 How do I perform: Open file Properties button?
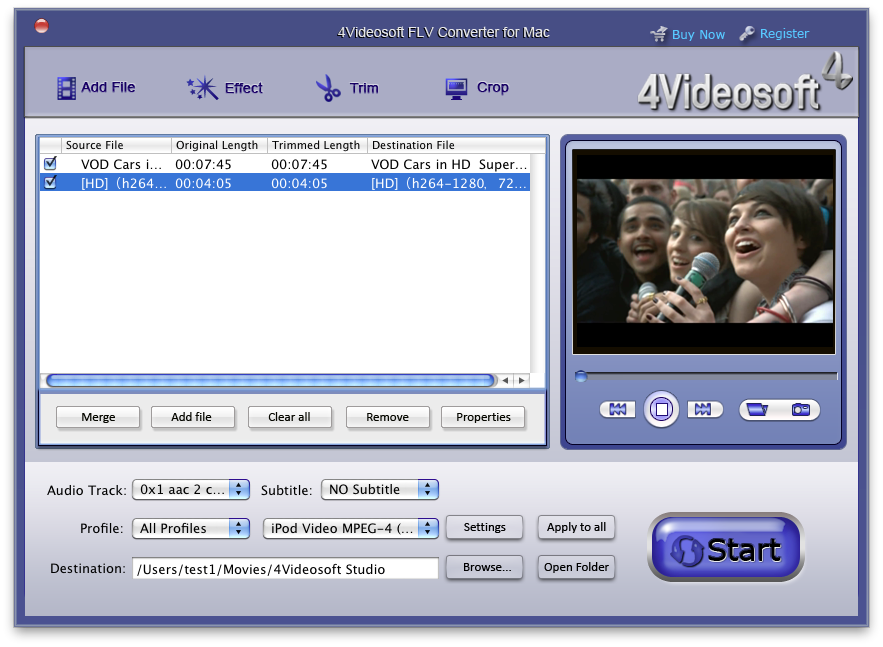pyautogui.click(x=483, y=417)
